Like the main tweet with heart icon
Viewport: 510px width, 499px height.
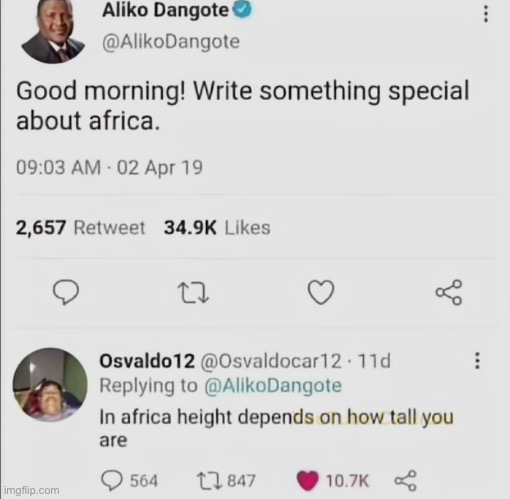[x=321, y=292]
